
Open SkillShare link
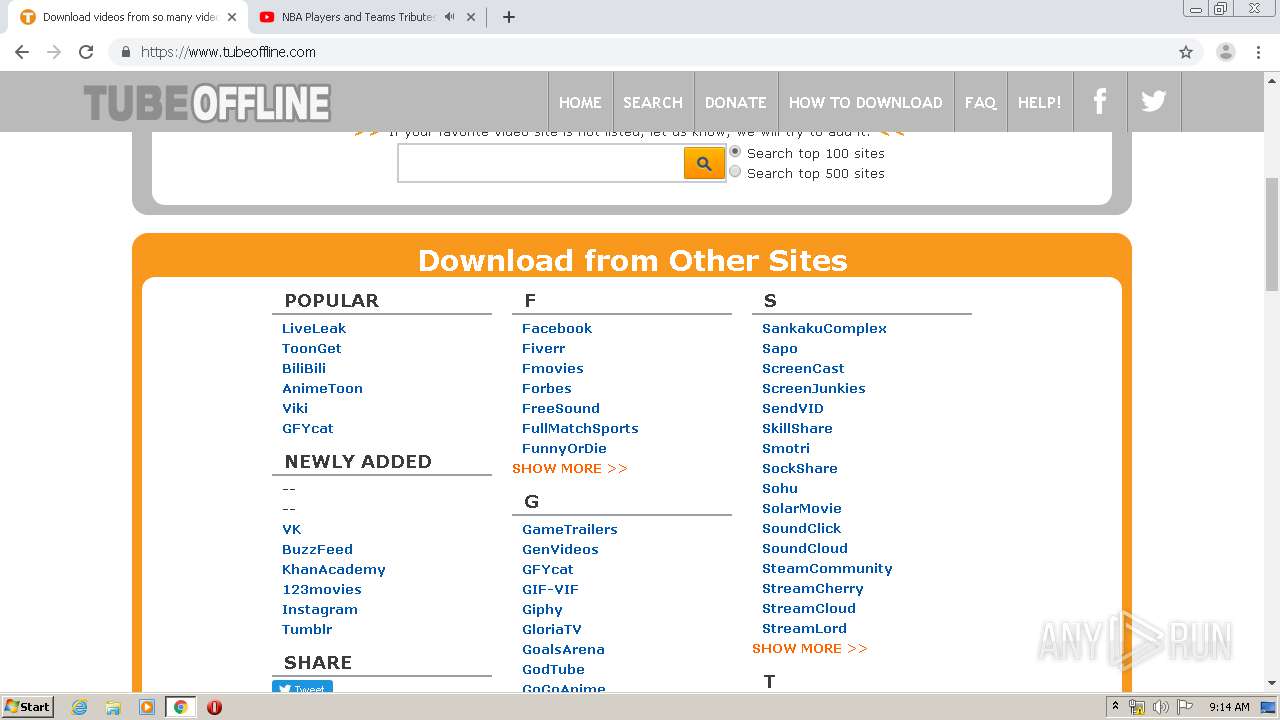797,428
